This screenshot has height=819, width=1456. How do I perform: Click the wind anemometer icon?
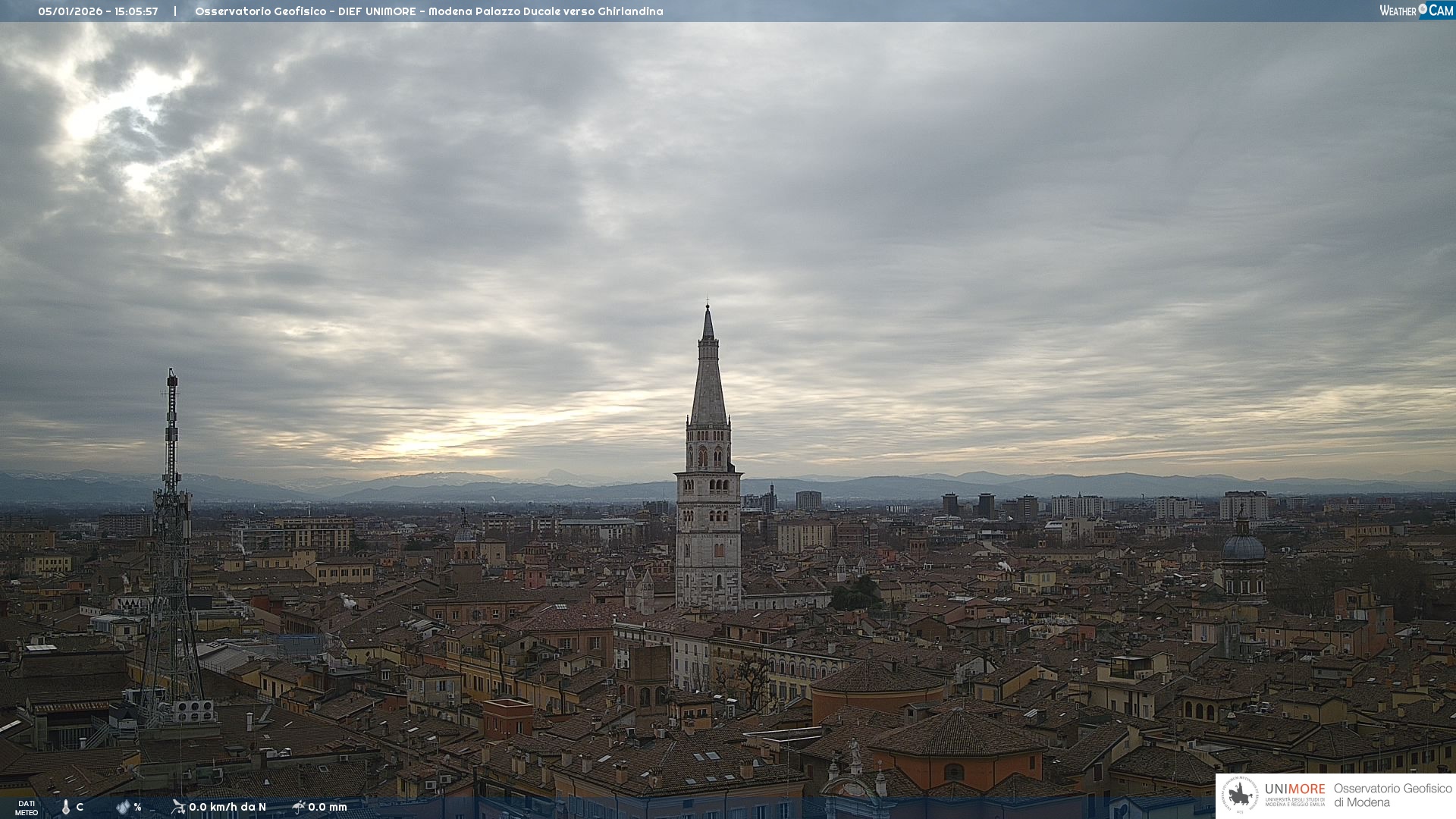178,807
